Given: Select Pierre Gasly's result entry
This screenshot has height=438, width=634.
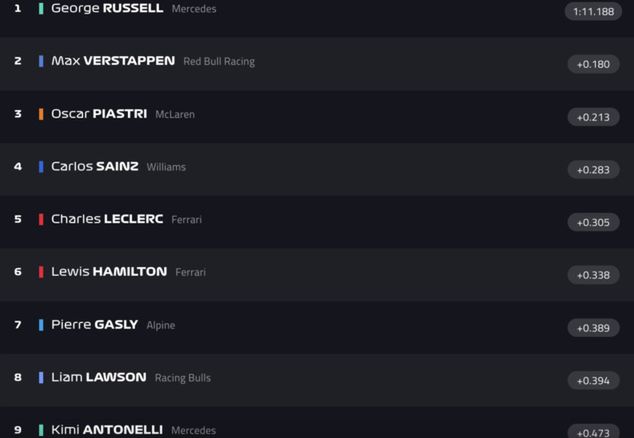Looking at the screenshot, I should point(95,325).
